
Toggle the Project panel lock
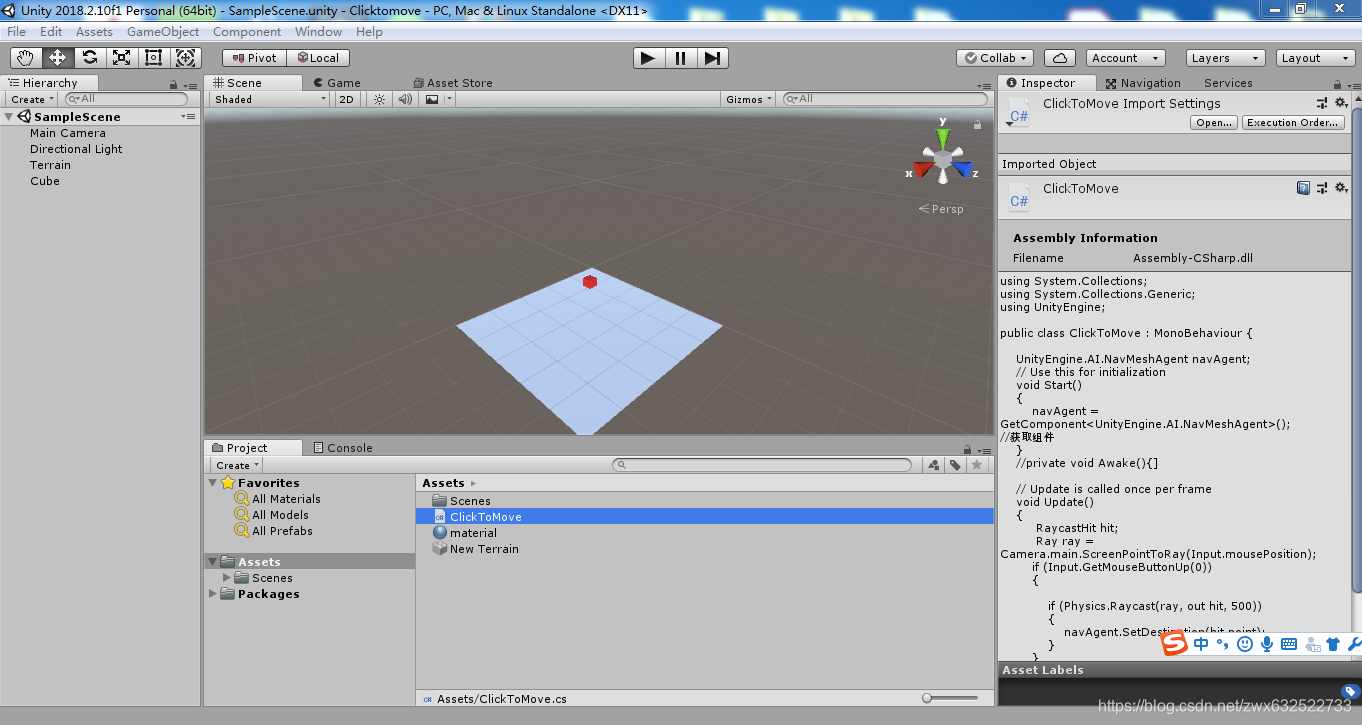(967, 450)
